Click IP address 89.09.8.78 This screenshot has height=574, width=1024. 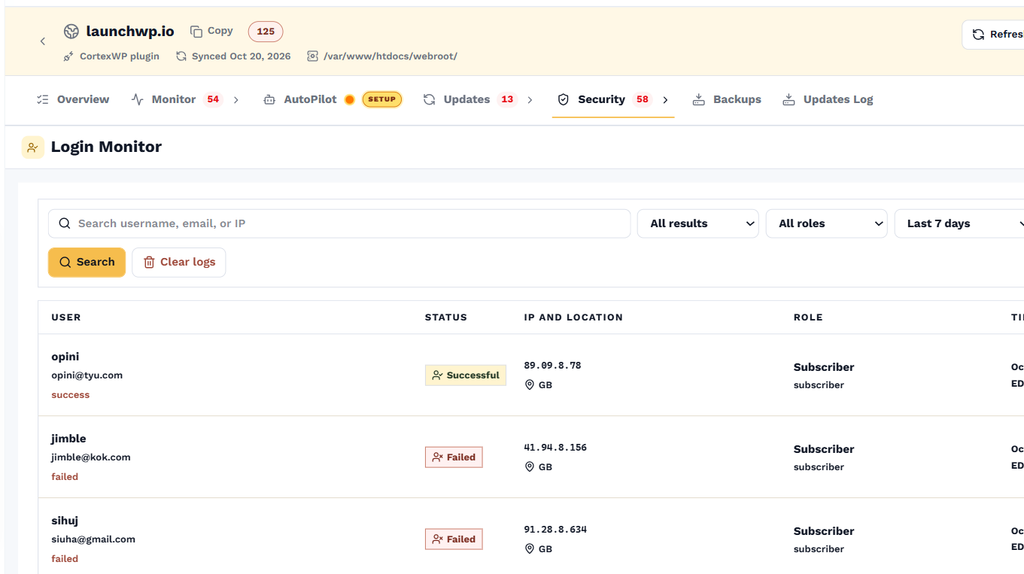pos(552,366)
